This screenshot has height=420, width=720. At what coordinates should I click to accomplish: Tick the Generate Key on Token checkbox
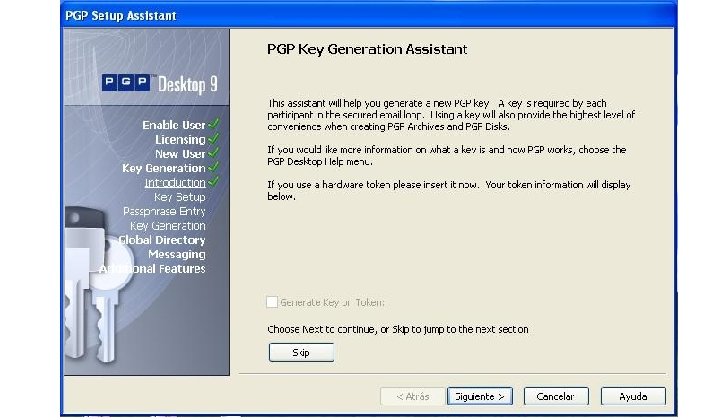point(272,302)
